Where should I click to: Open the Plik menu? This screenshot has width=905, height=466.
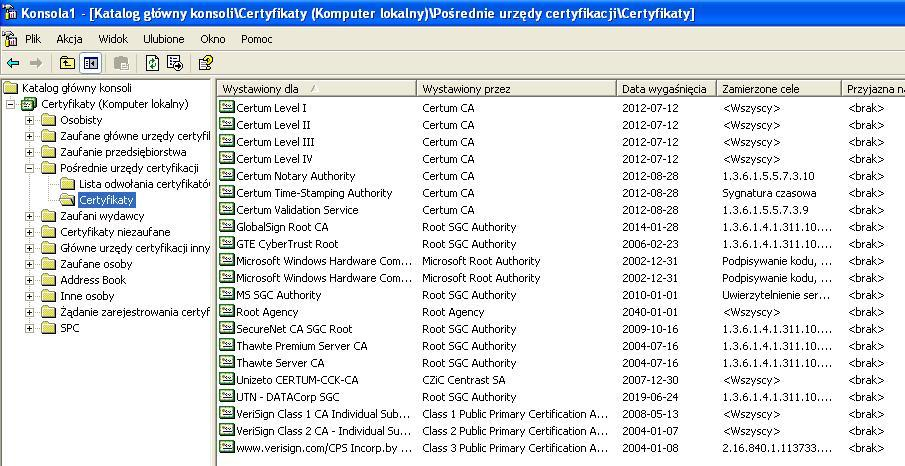click(33, 39)
